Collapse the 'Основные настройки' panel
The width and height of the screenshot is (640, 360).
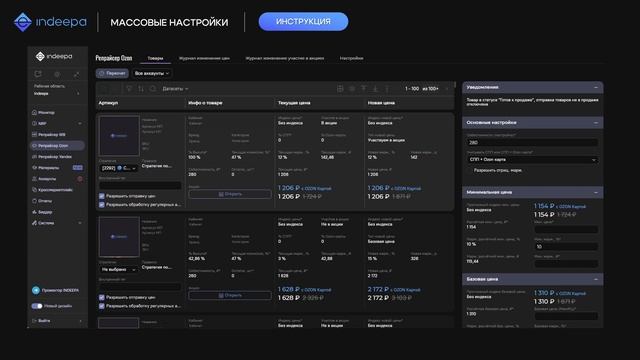(596, 122)
